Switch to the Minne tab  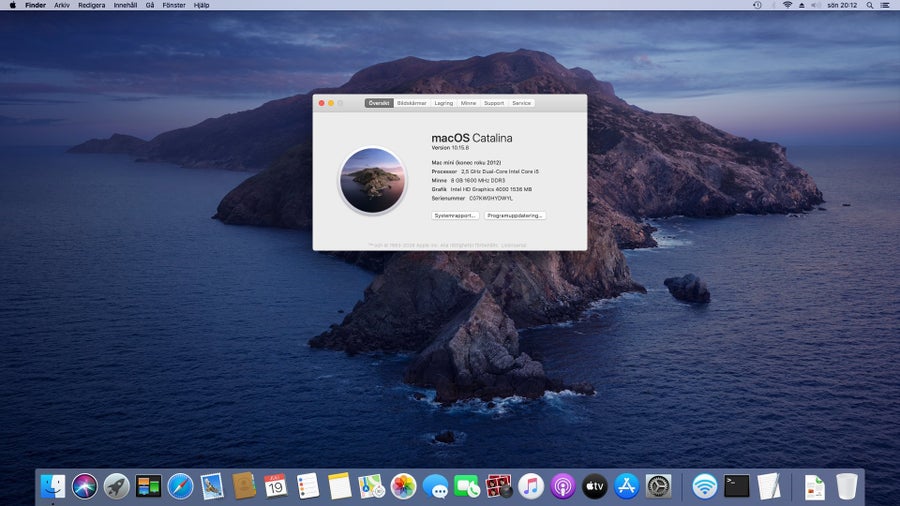[x=468, y=103]
